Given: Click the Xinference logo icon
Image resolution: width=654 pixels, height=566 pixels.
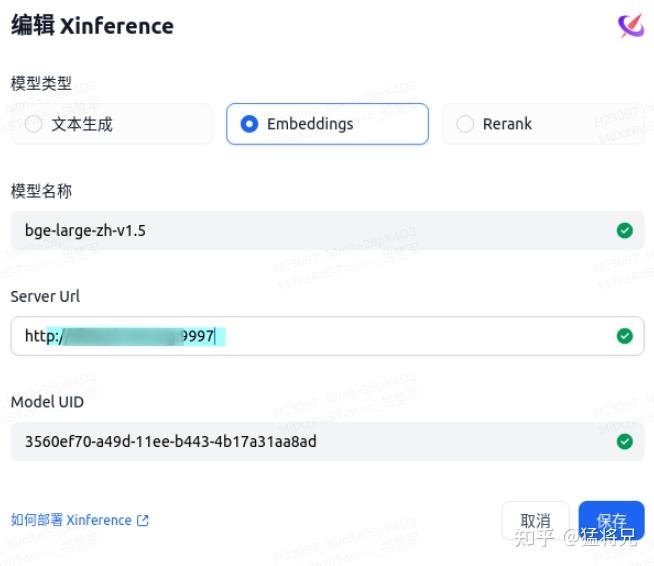Looking at the screenshot, I should 630,26.
